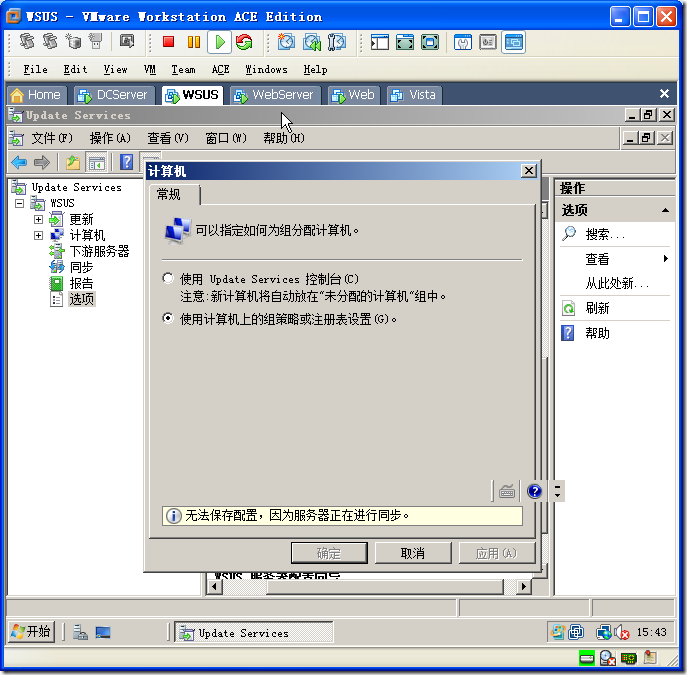Collapse the 选项 actions section
Viewport: 687px width, 675px height.
(665, 210)
